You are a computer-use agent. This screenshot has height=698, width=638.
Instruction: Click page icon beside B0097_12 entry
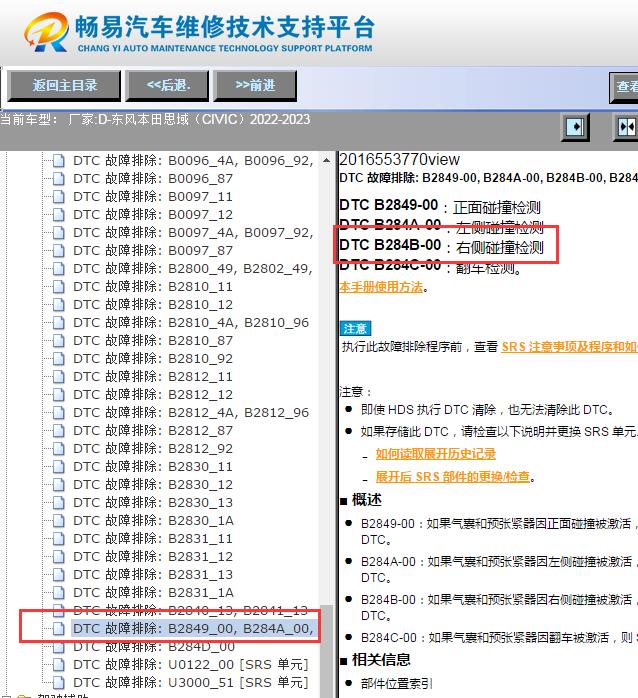[58, 215]
